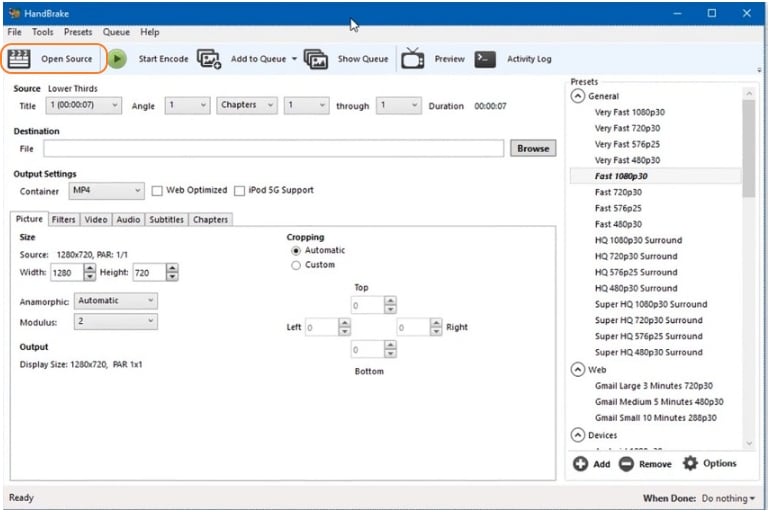Collapse the Devices presets group
771x512 pixels.
coord(578,435)
